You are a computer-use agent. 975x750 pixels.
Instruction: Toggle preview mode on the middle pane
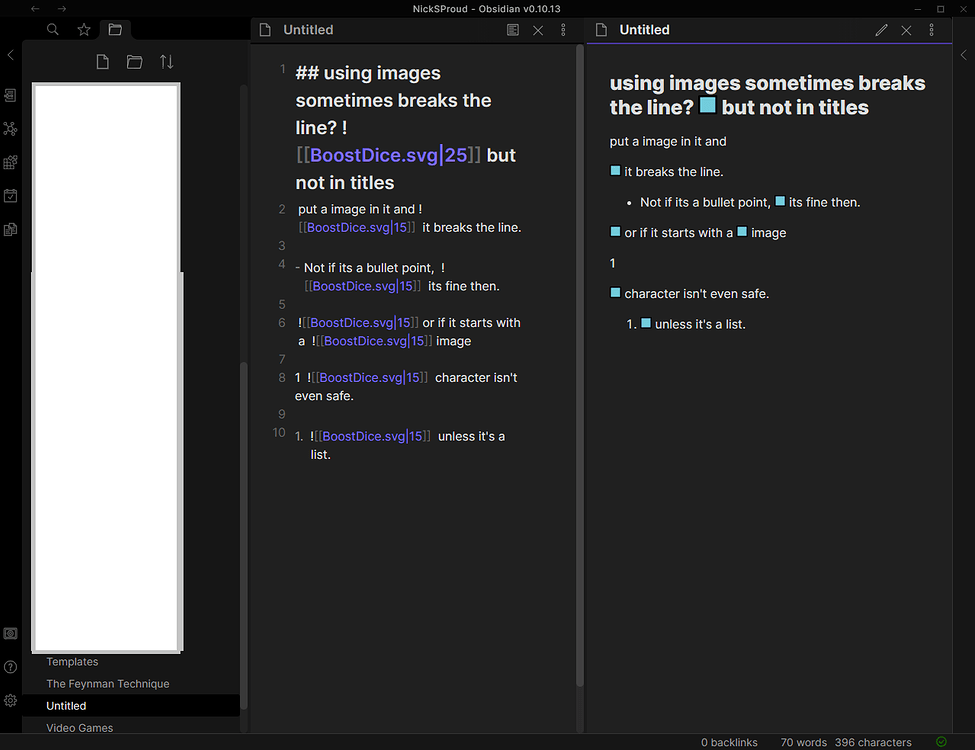[x=512, y=30]
